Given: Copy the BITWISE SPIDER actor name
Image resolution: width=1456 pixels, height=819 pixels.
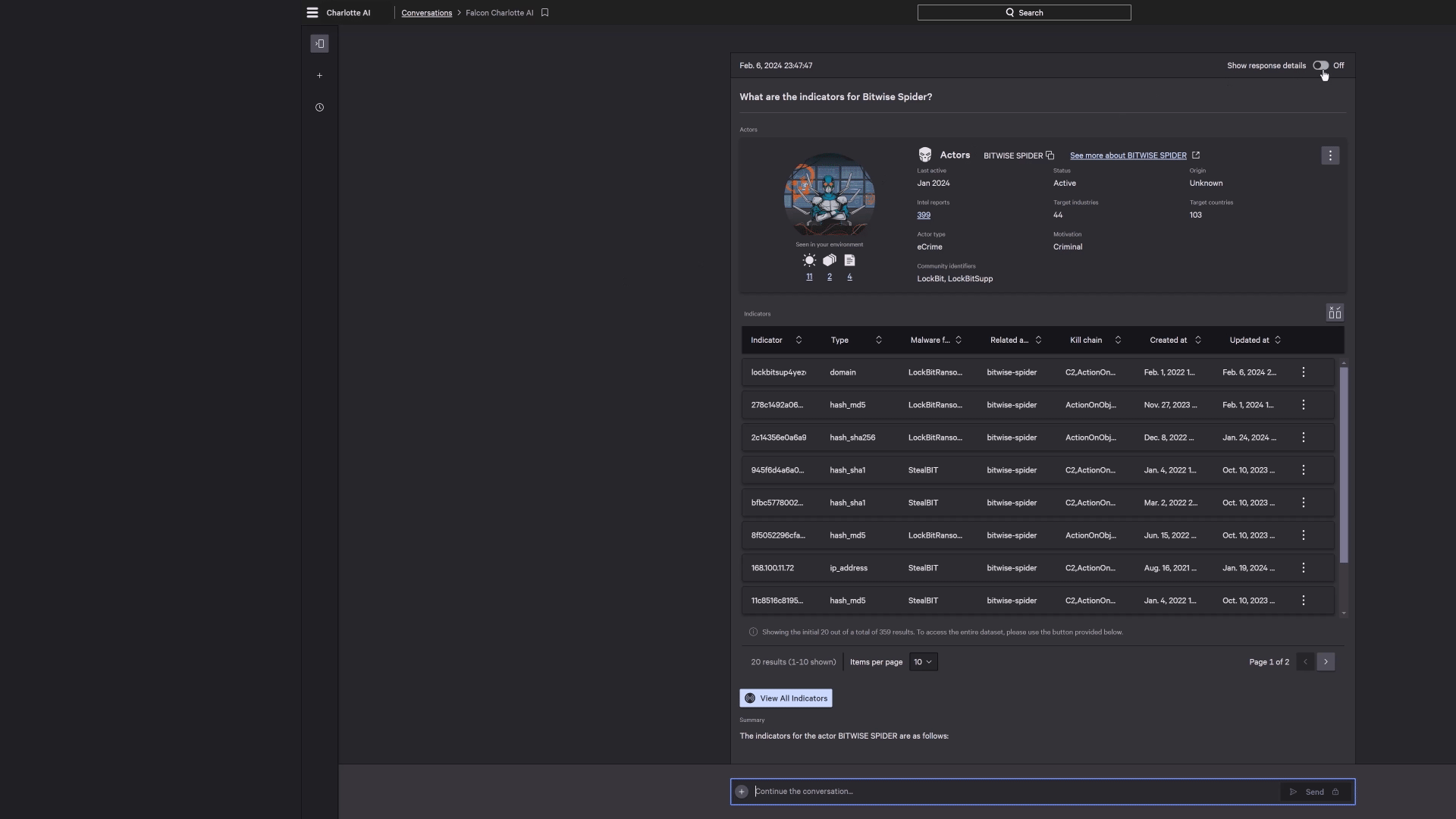Looking at the screenshot, I should point(1050,155).
